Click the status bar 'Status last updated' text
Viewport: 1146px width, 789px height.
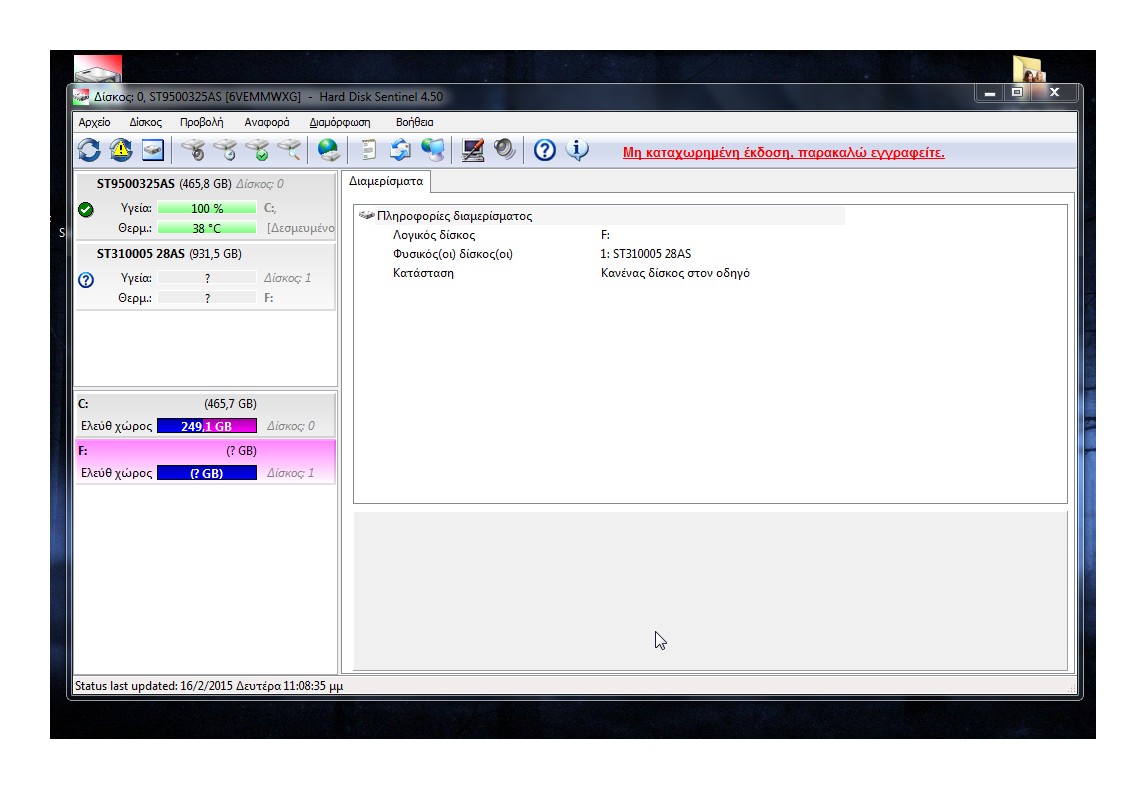pos(209,686)
